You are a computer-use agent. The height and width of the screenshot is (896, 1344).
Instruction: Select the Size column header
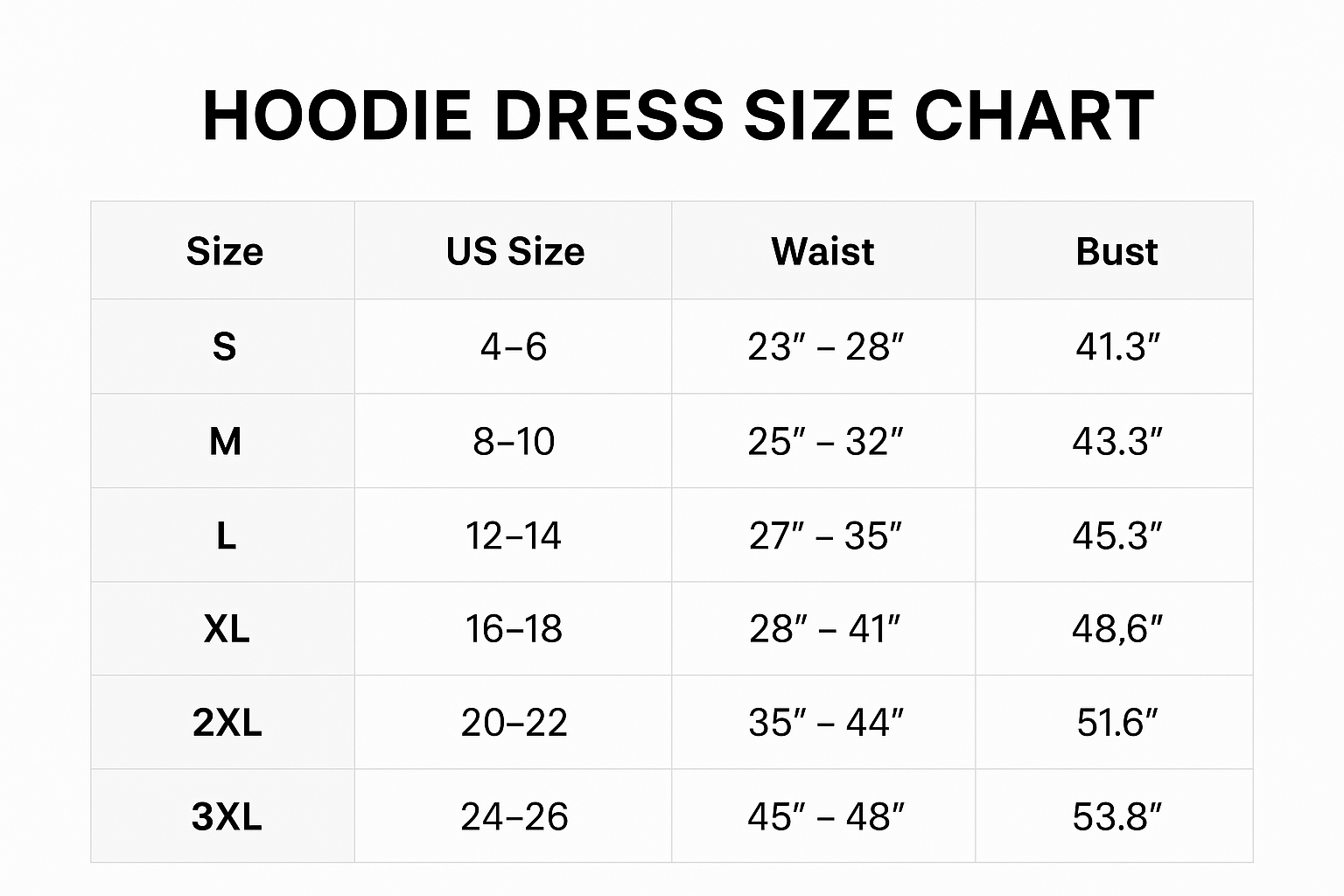(225, 252)
